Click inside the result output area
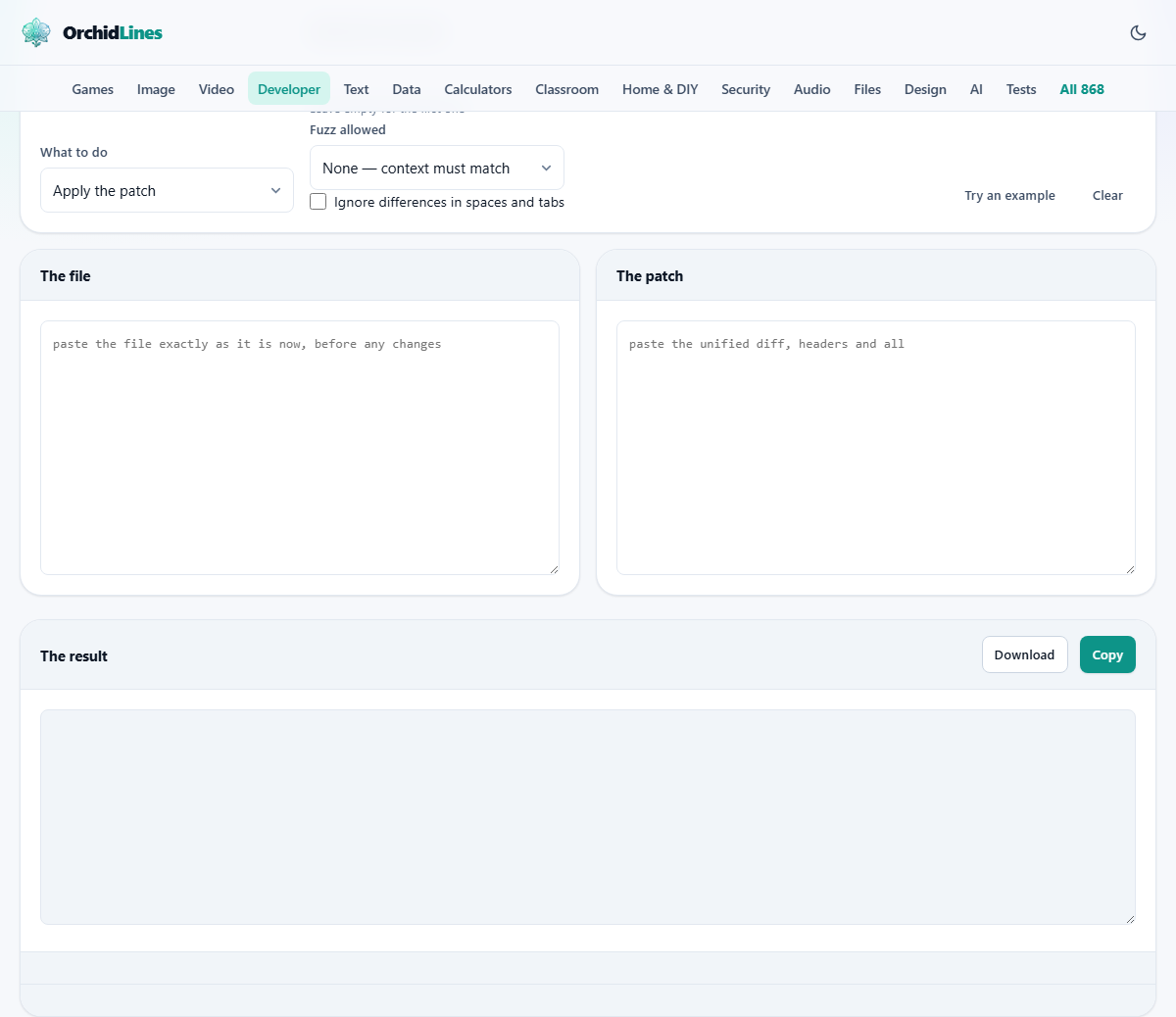 588,817
